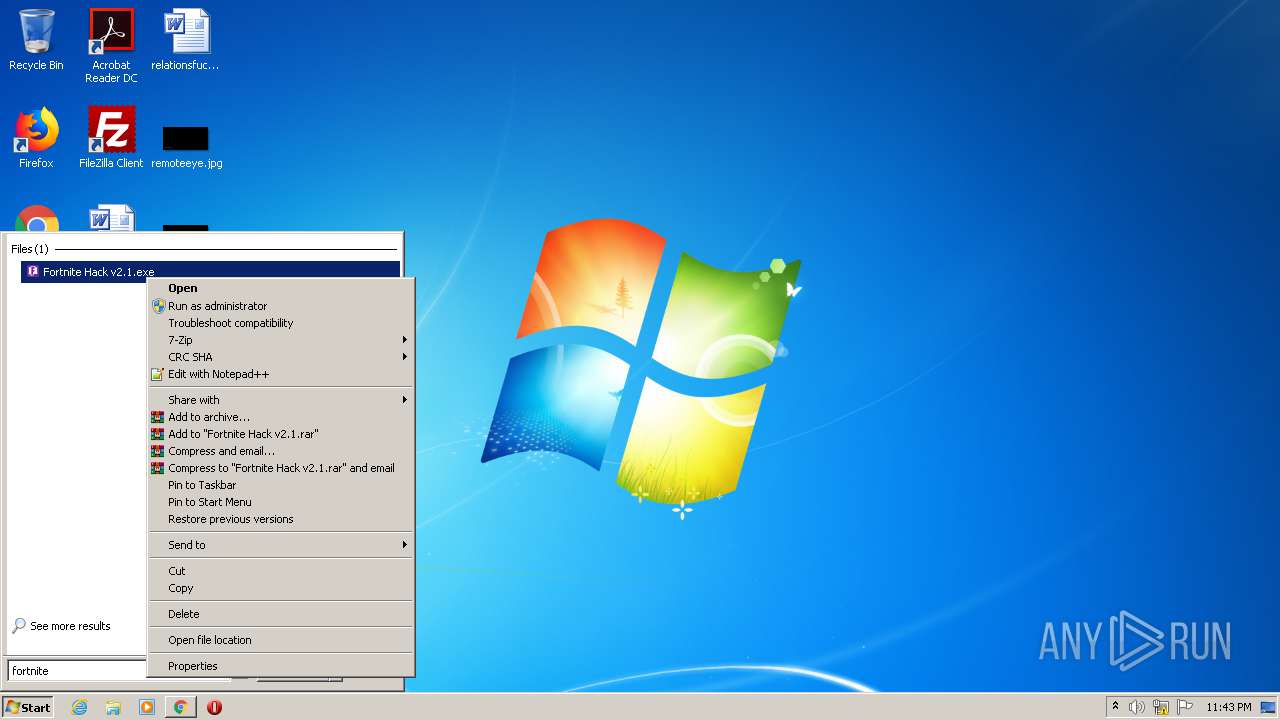The image size is (1280, 720).
Task: Choose Run as administrator
Action: pos(280,306)
